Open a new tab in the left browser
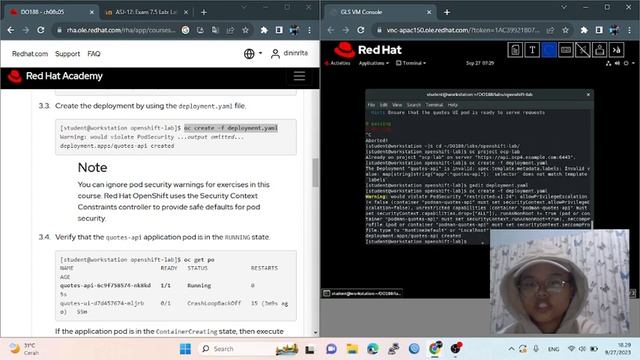Viewport: 640px width, 360px height. (204, 12)
